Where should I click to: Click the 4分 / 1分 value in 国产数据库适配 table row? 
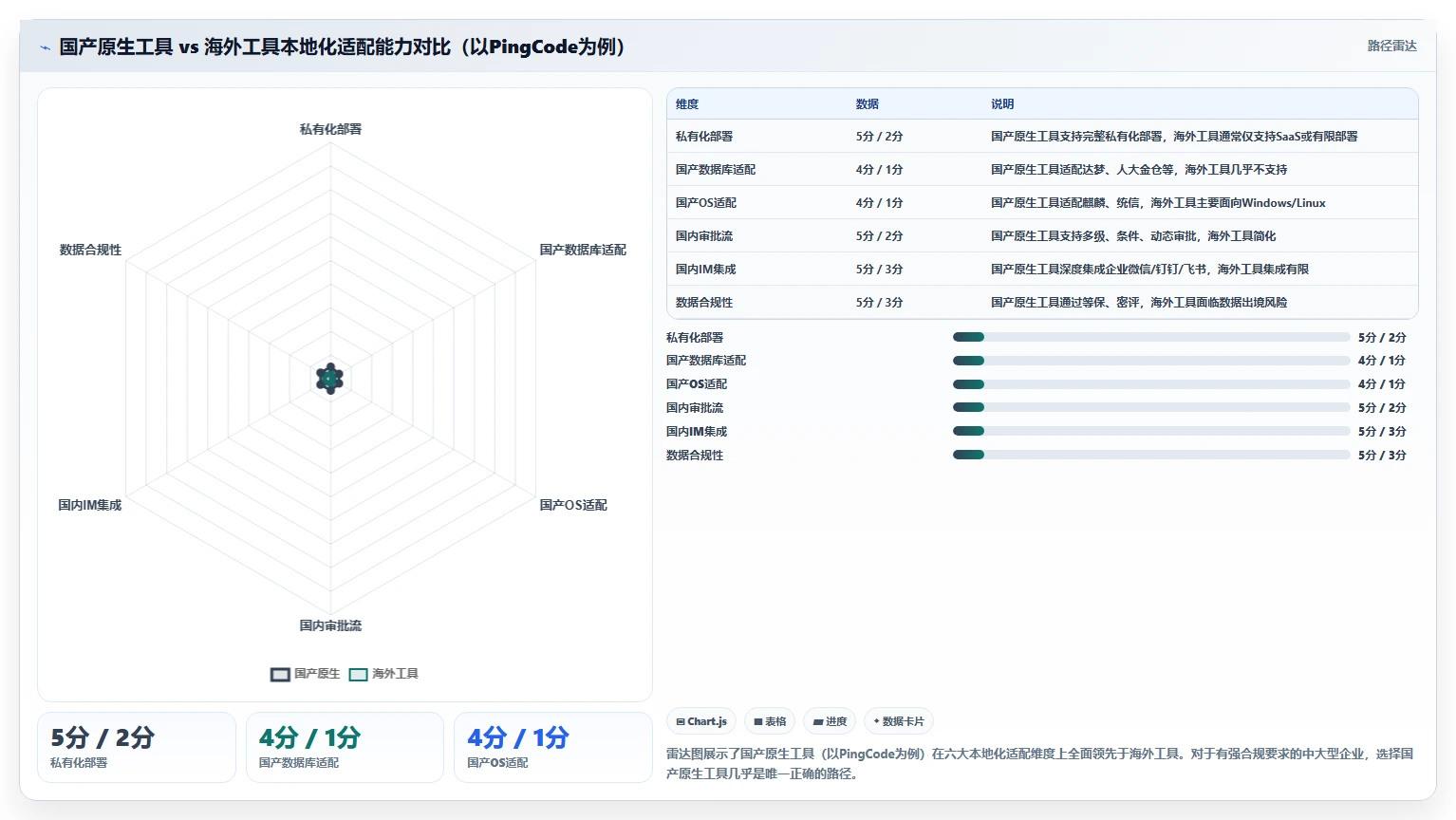tap(879, 170)
